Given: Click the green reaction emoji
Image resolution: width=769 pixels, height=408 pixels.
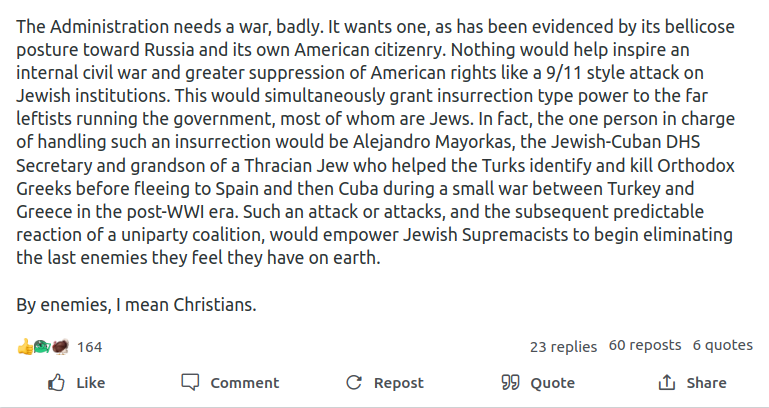Looking at the screenshot, I should [x=41, y=347].
